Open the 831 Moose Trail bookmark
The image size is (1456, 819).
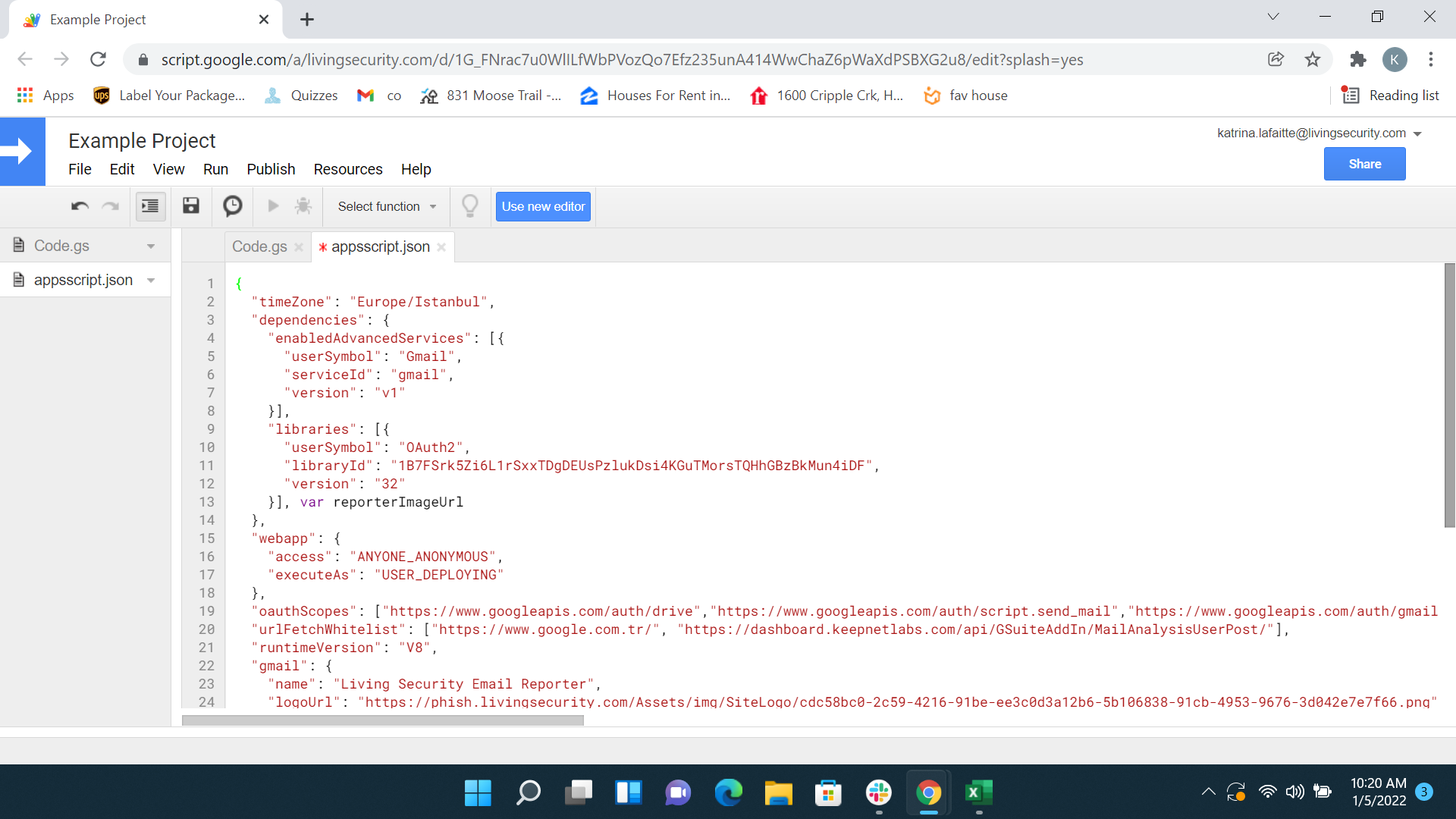491,96
